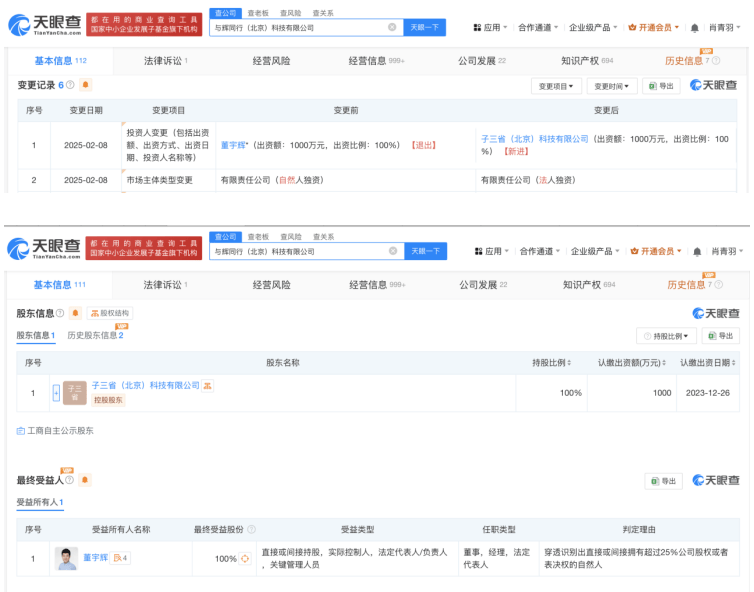
Task: Click the help icon beside 最终受益人
Action: [x=69, y=480]
